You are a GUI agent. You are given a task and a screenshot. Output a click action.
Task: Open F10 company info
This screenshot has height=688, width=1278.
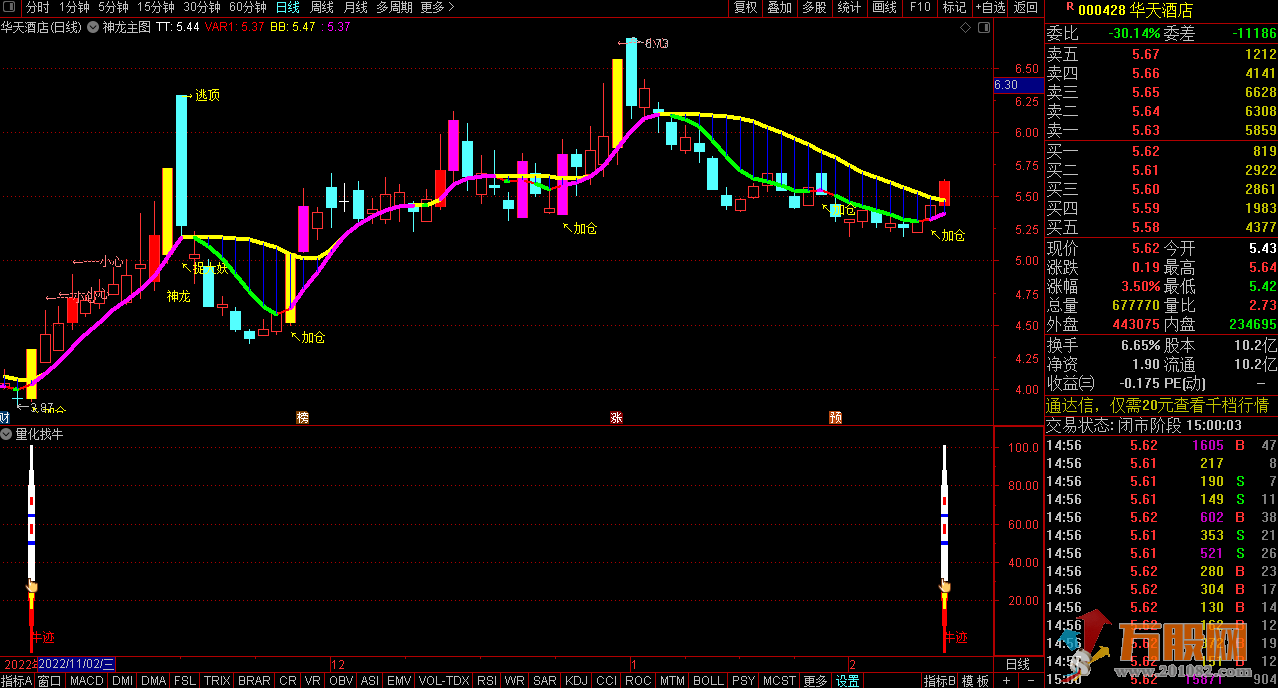[919, 8]
